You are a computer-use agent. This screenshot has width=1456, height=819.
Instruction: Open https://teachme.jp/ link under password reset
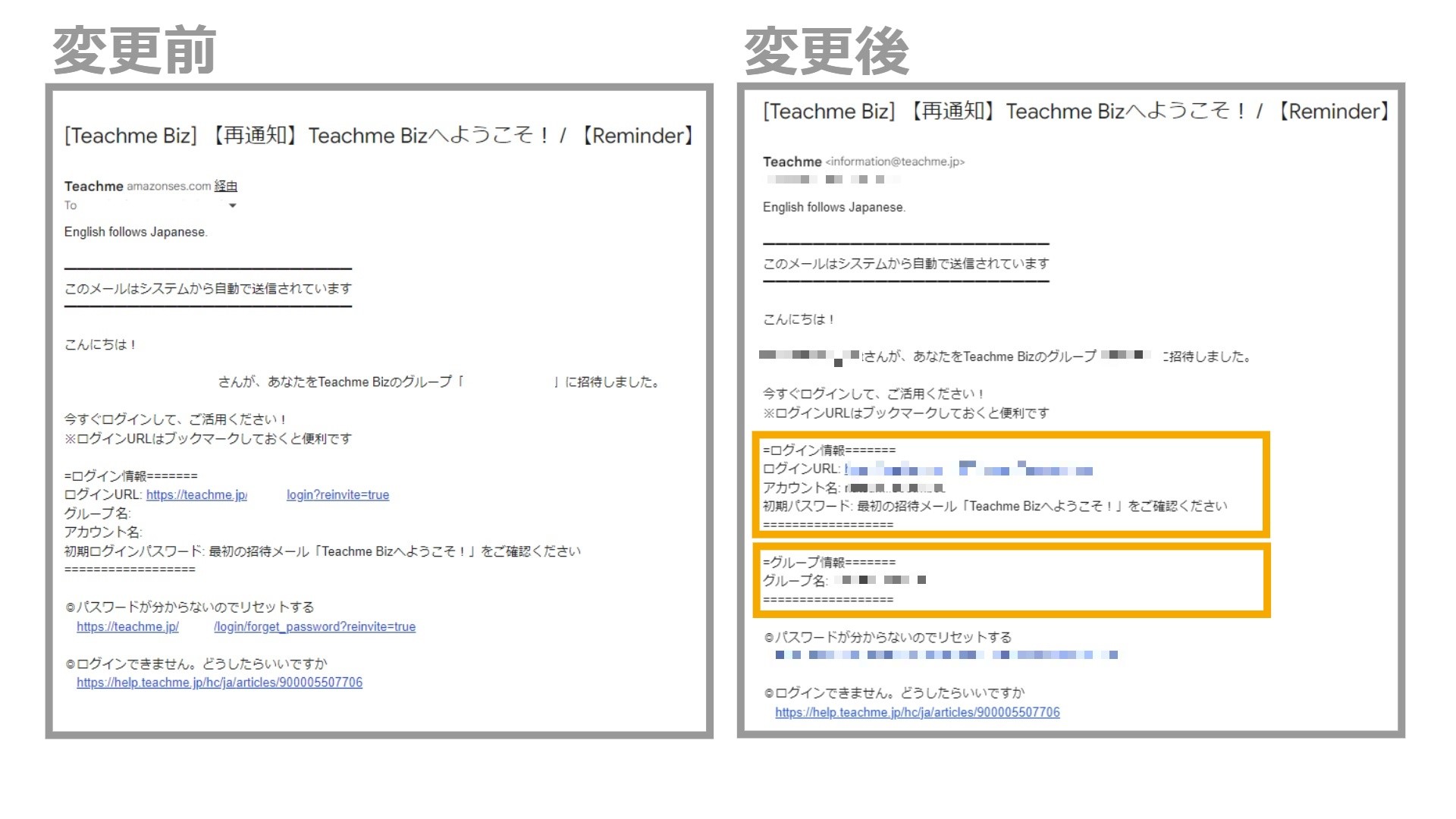click(x=127, y=627)
